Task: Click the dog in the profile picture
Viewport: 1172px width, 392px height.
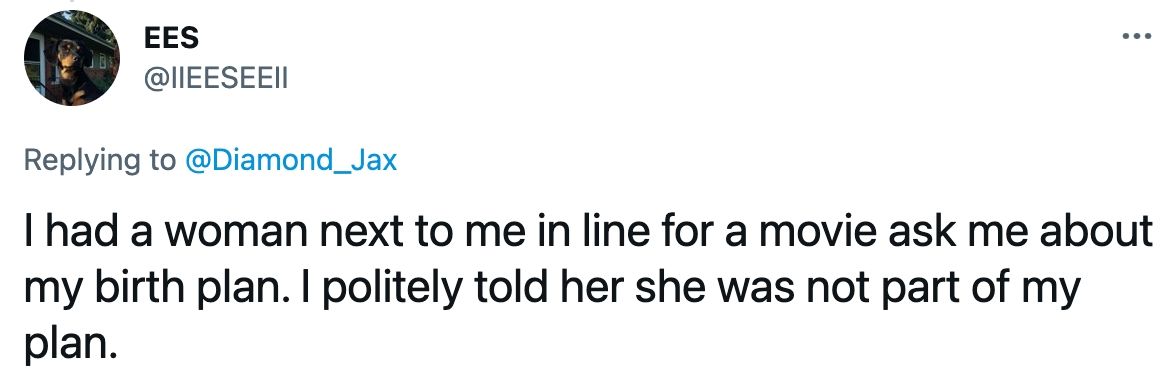Action: click(x=70, y=67)
